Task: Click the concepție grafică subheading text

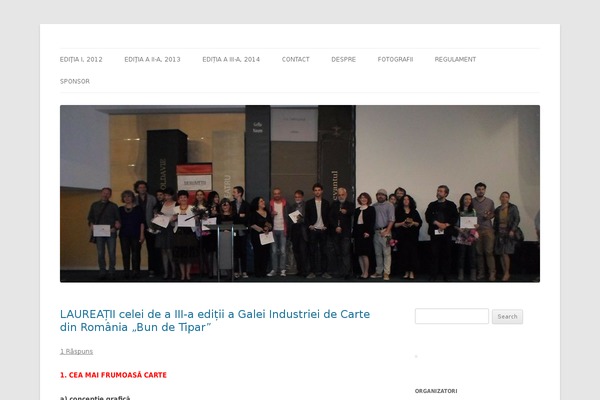Action: (x=95, y=398)
